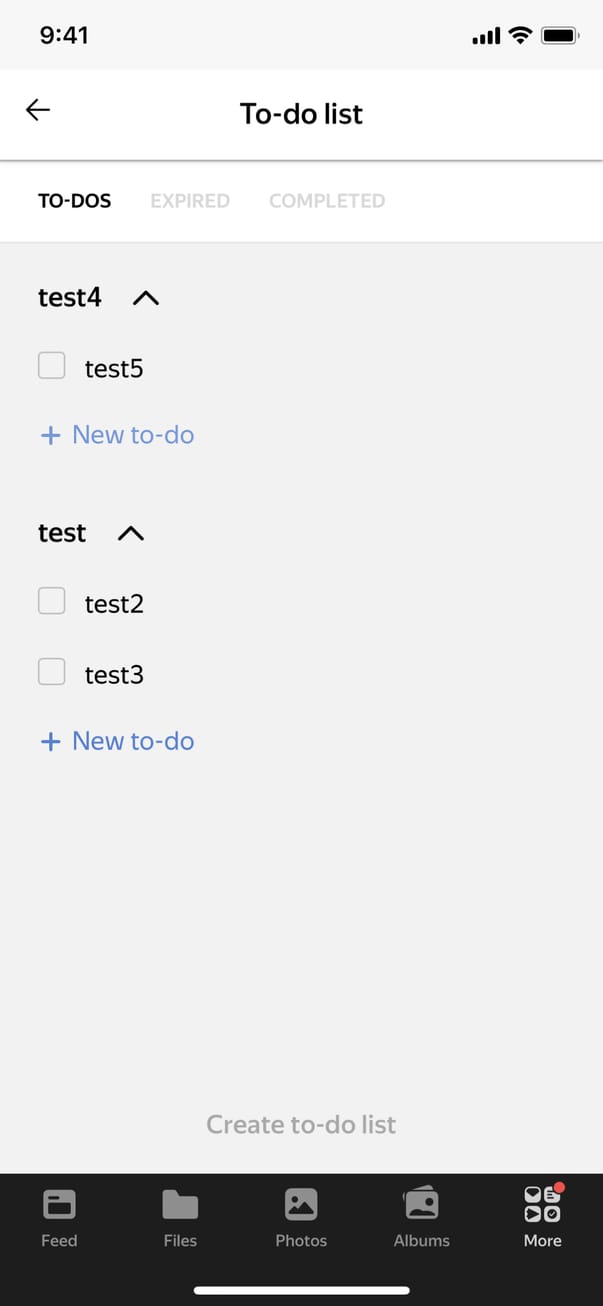Add New to-do in test4 list
Viewport: 603px width, 1306px height.
click(133, 435)
